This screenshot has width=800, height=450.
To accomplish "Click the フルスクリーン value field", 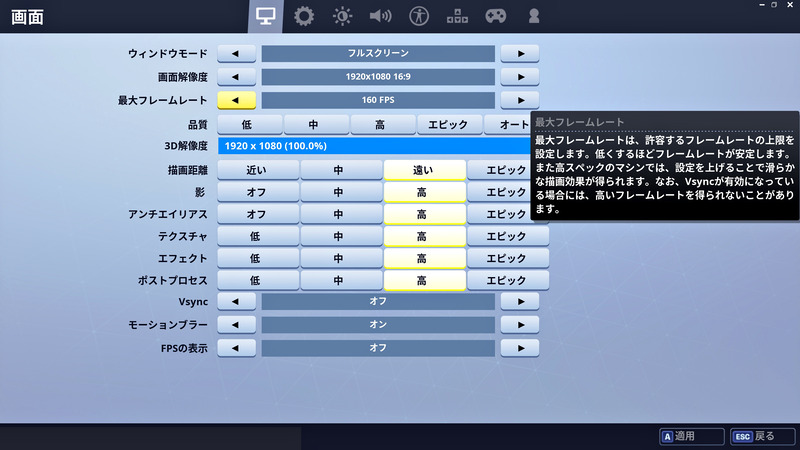I will tap(378, 54).
